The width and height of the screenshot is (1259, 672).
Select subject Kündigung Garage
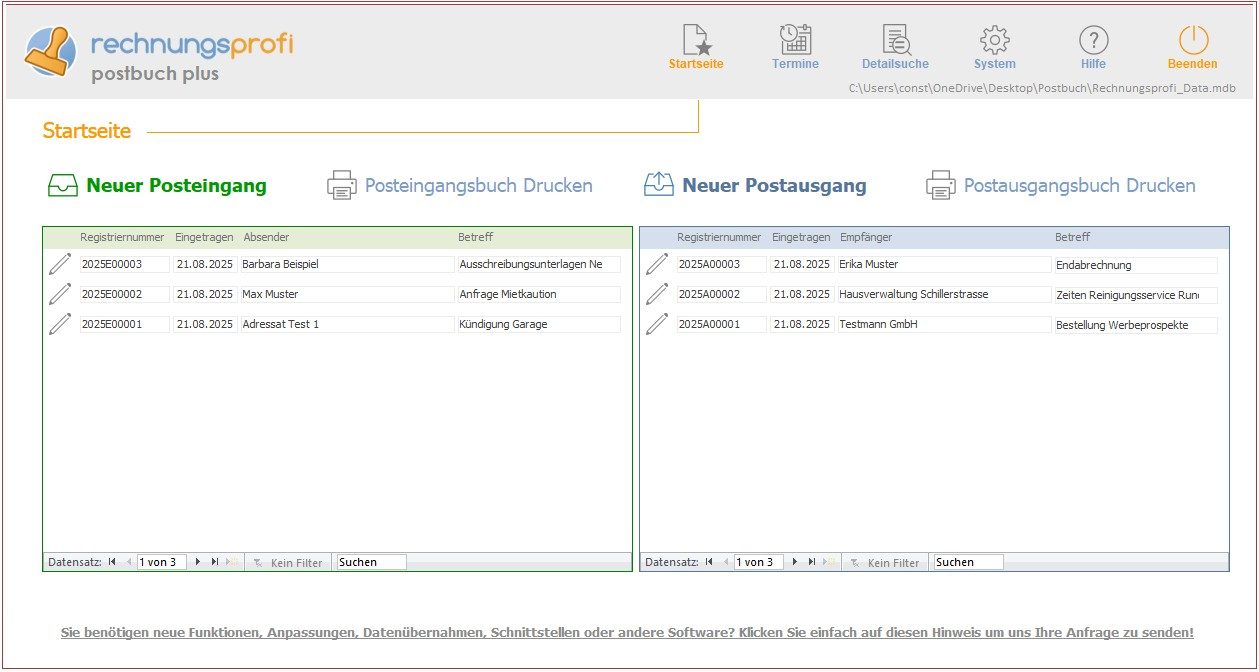coord(539,324)
